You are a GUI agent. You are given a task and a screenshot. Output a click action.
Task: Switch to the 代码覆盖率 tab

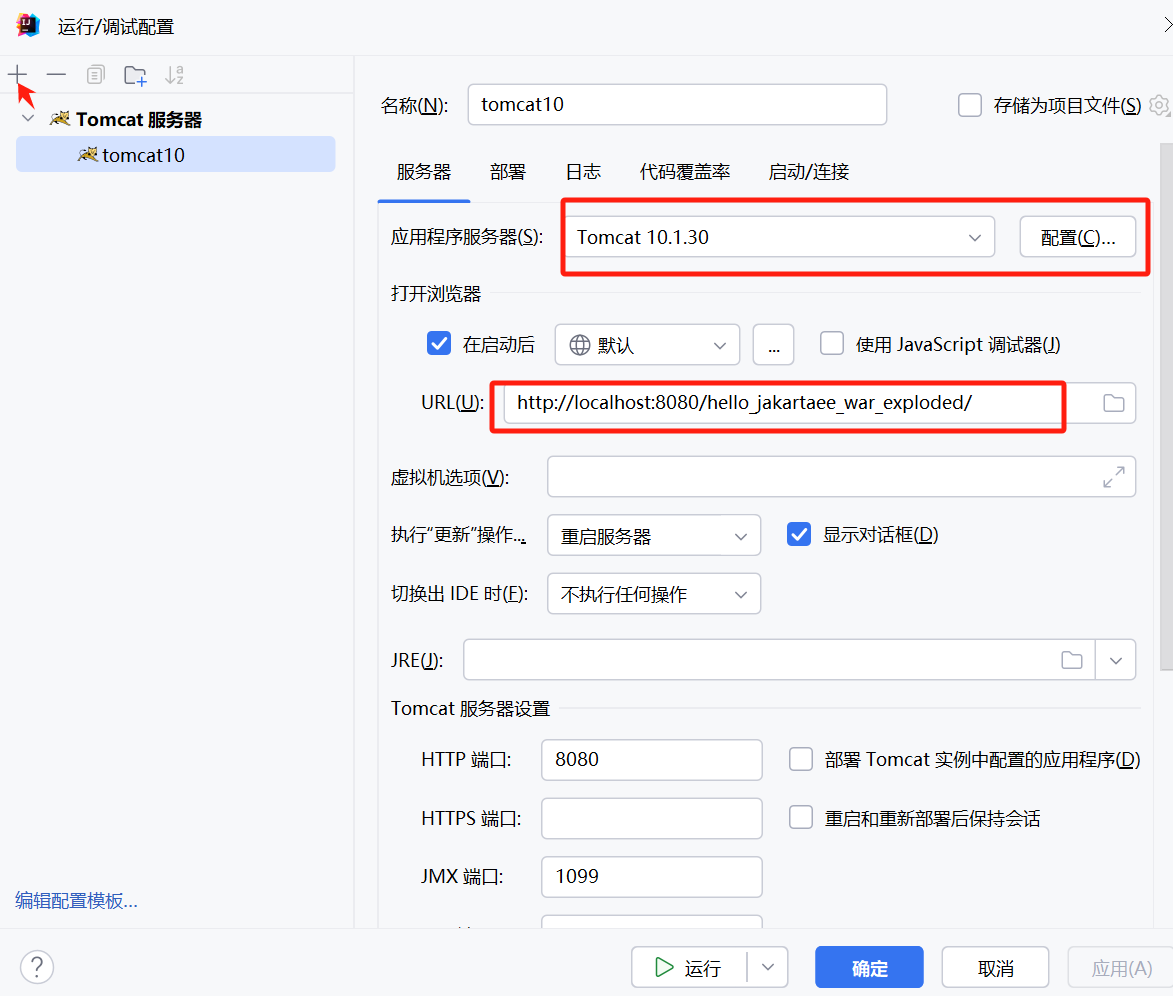click(684, 172)
